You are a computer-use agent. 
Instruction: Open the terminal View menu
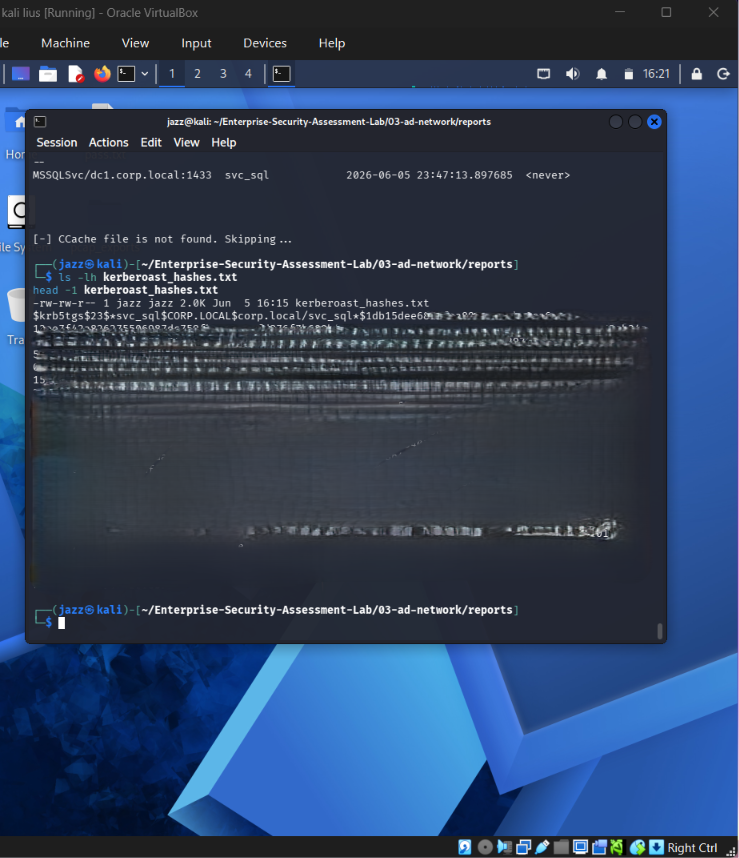point(187,143)
